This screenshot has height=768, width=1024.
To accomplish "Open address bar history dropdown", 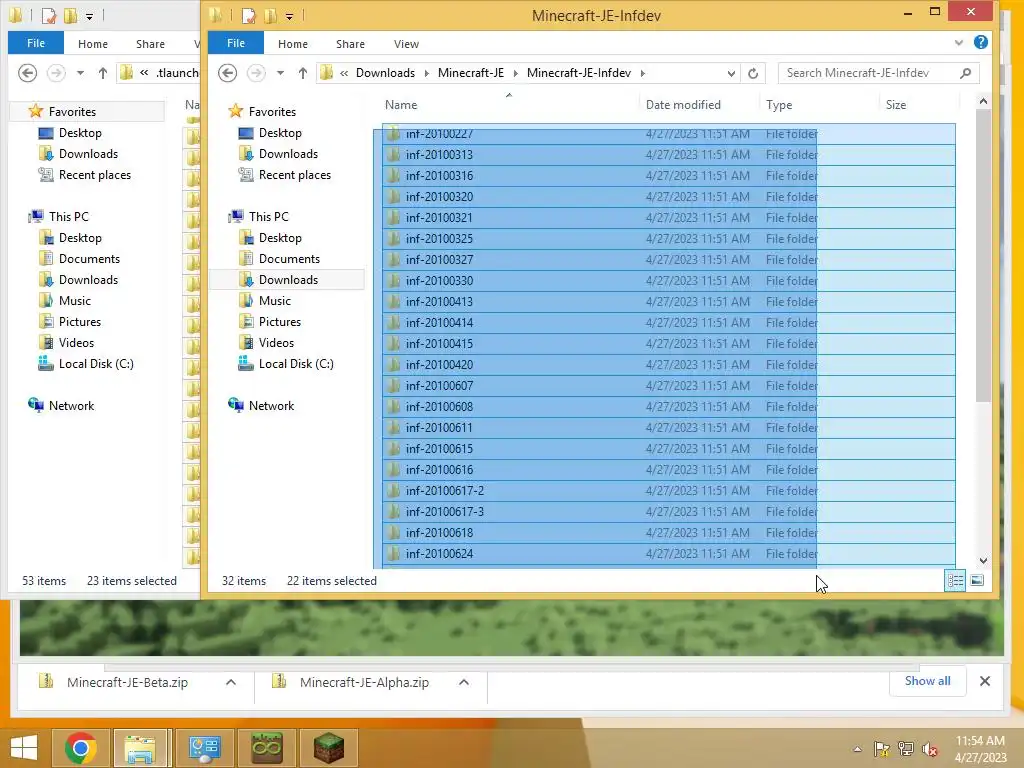I will click(731, 74).
